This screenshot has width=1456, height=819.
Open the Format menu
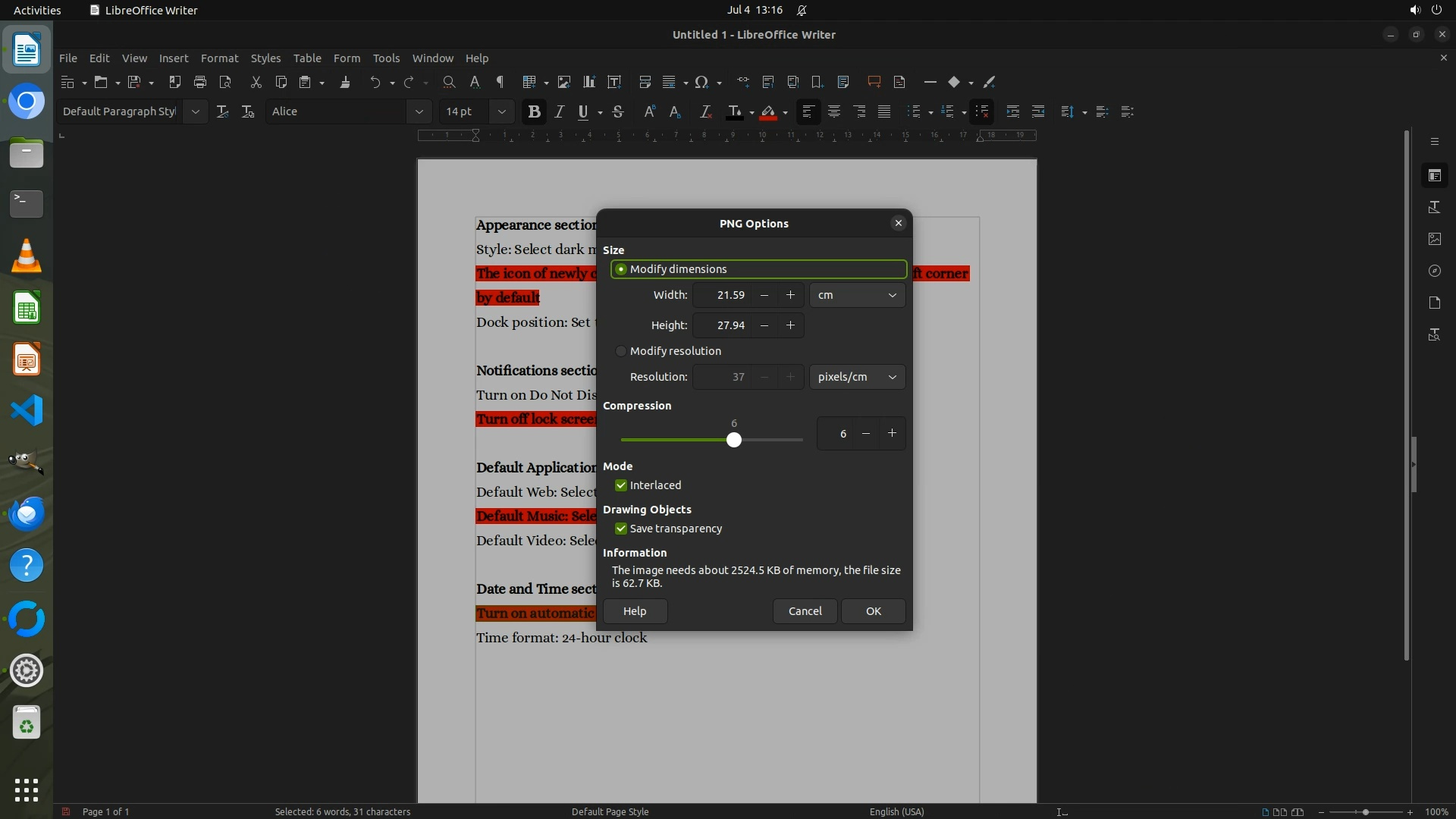pos(219,58)
